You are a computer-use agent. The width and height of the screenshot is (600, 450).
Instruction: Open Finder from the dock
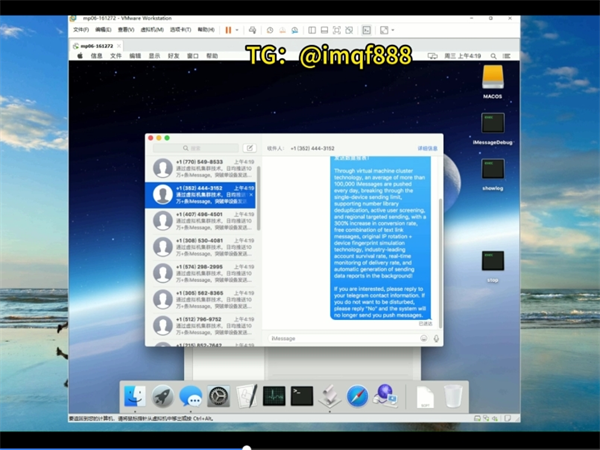(x=134, y=396)
